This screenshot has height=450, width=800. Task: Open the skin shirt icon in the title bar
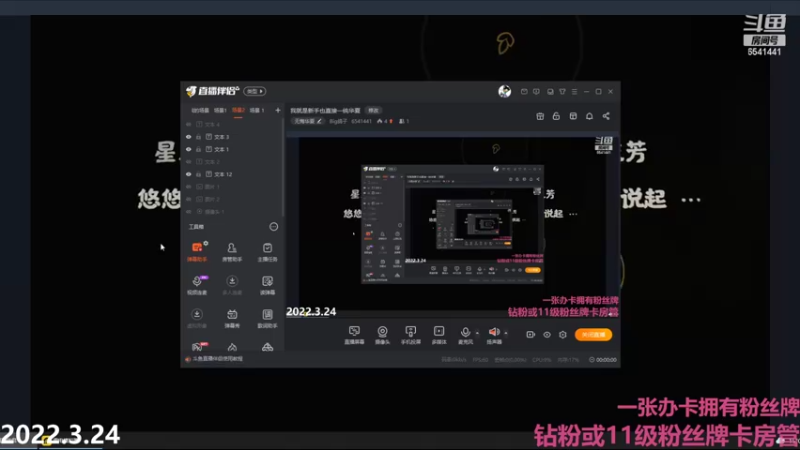562,92
